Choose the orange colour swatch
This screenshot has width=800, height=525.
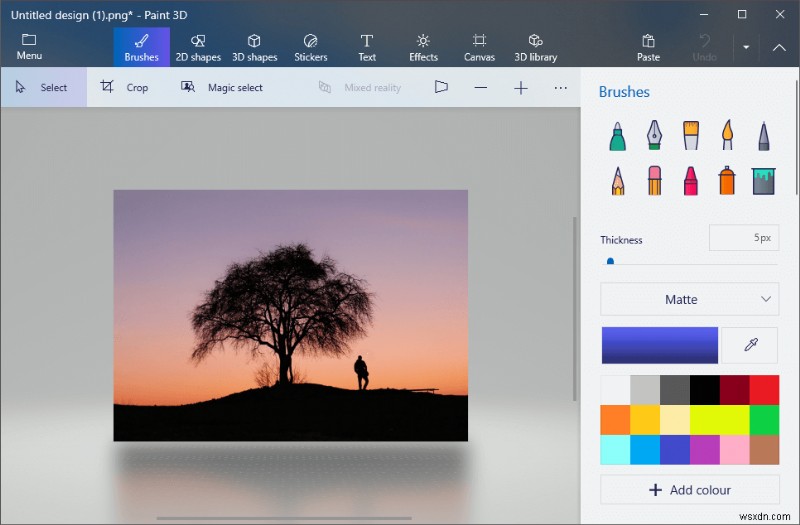[615, 420]
